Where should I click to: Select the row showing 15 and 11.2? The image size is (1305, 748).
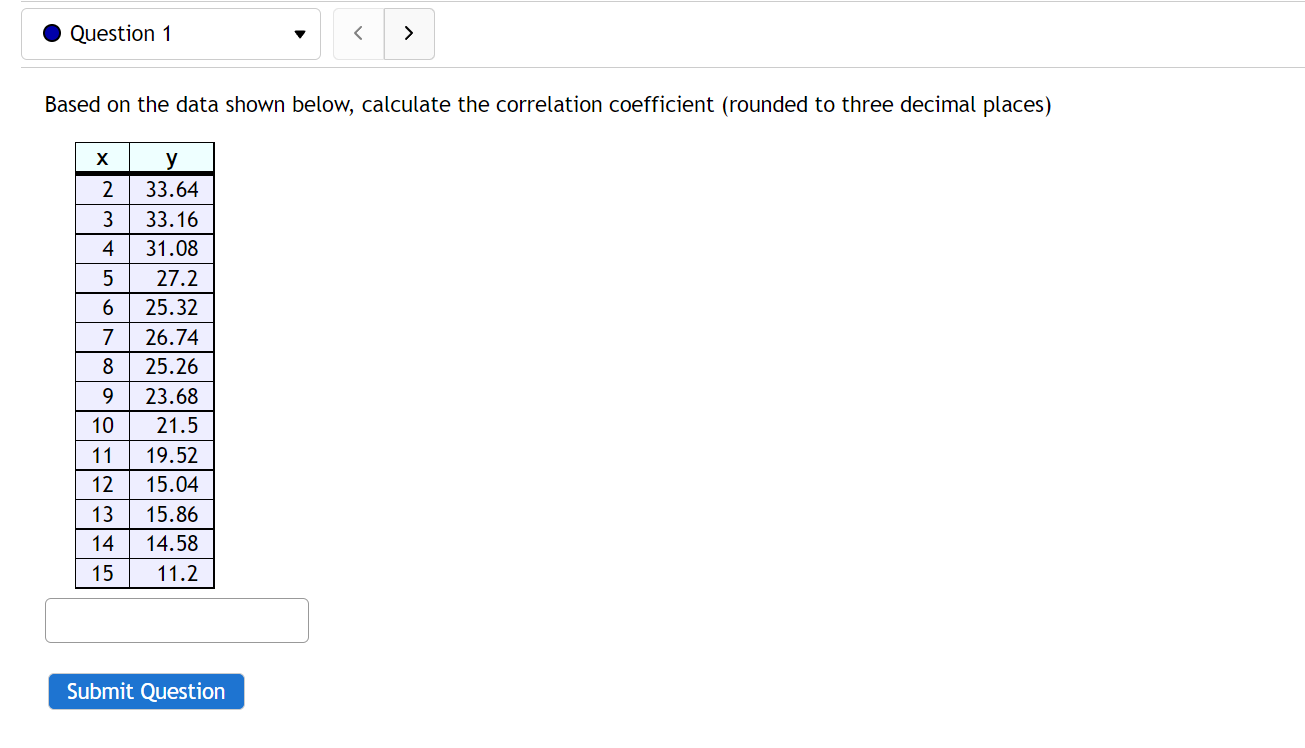click(144, 573)
